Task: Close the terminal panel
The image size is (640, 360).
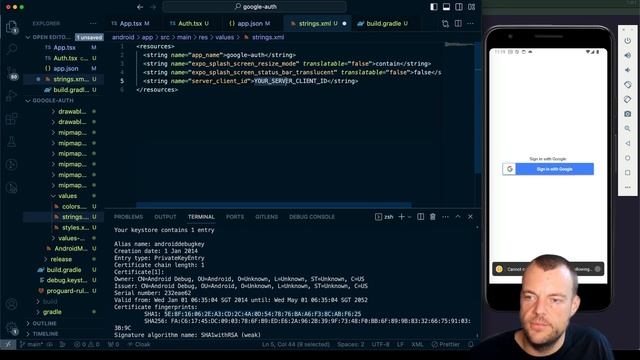Action: [470, 217]
